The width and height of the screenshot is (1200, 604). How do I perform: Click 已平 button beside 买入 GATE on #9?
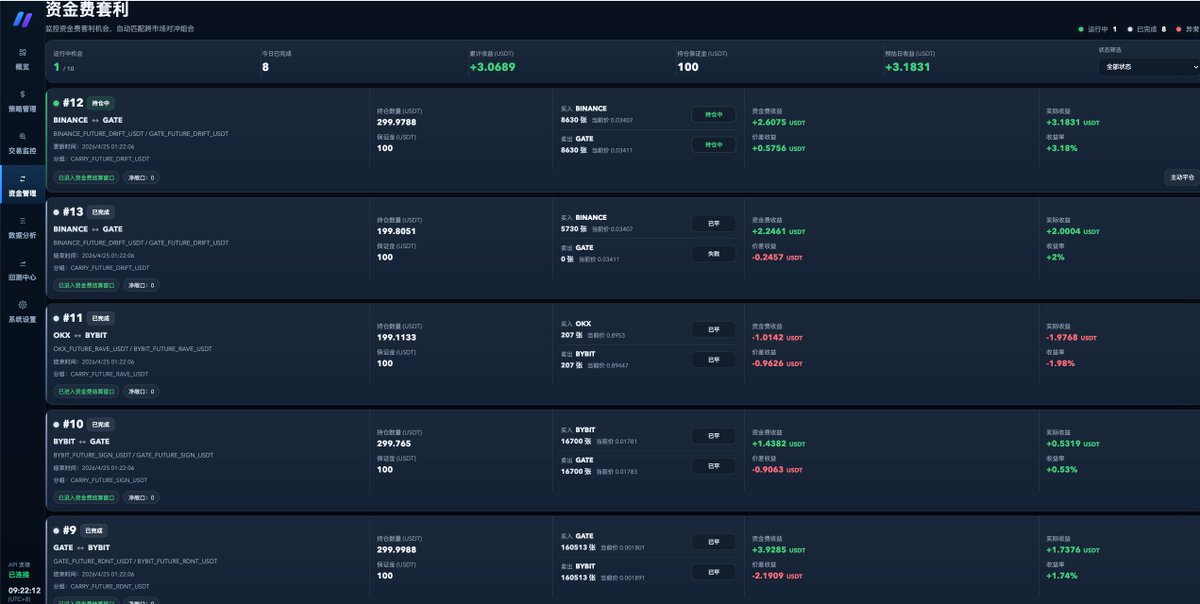pos(713,542)
